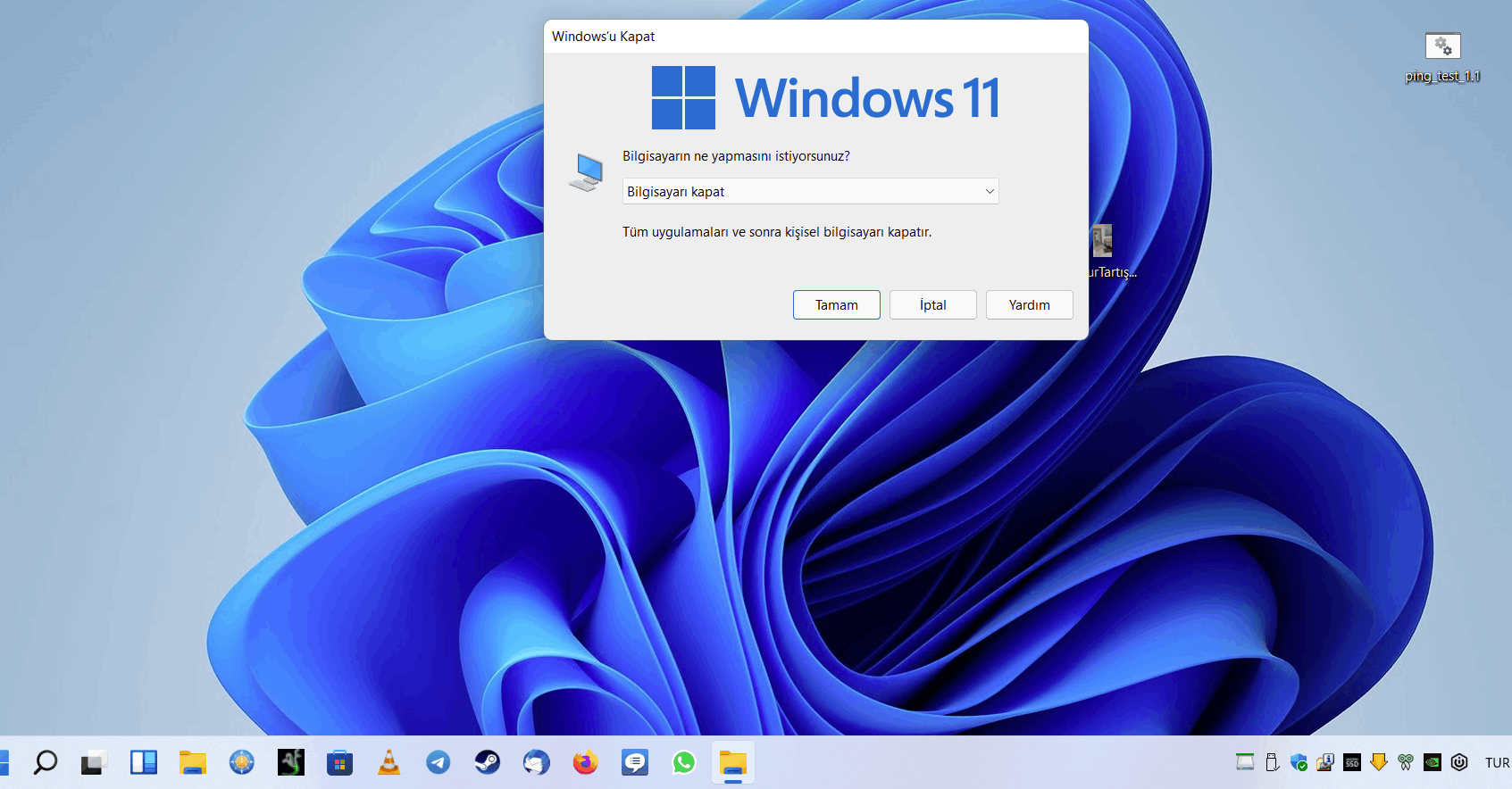Open Windows Start menu on taskbar
Screen dimensions: 1512x789
4,762
